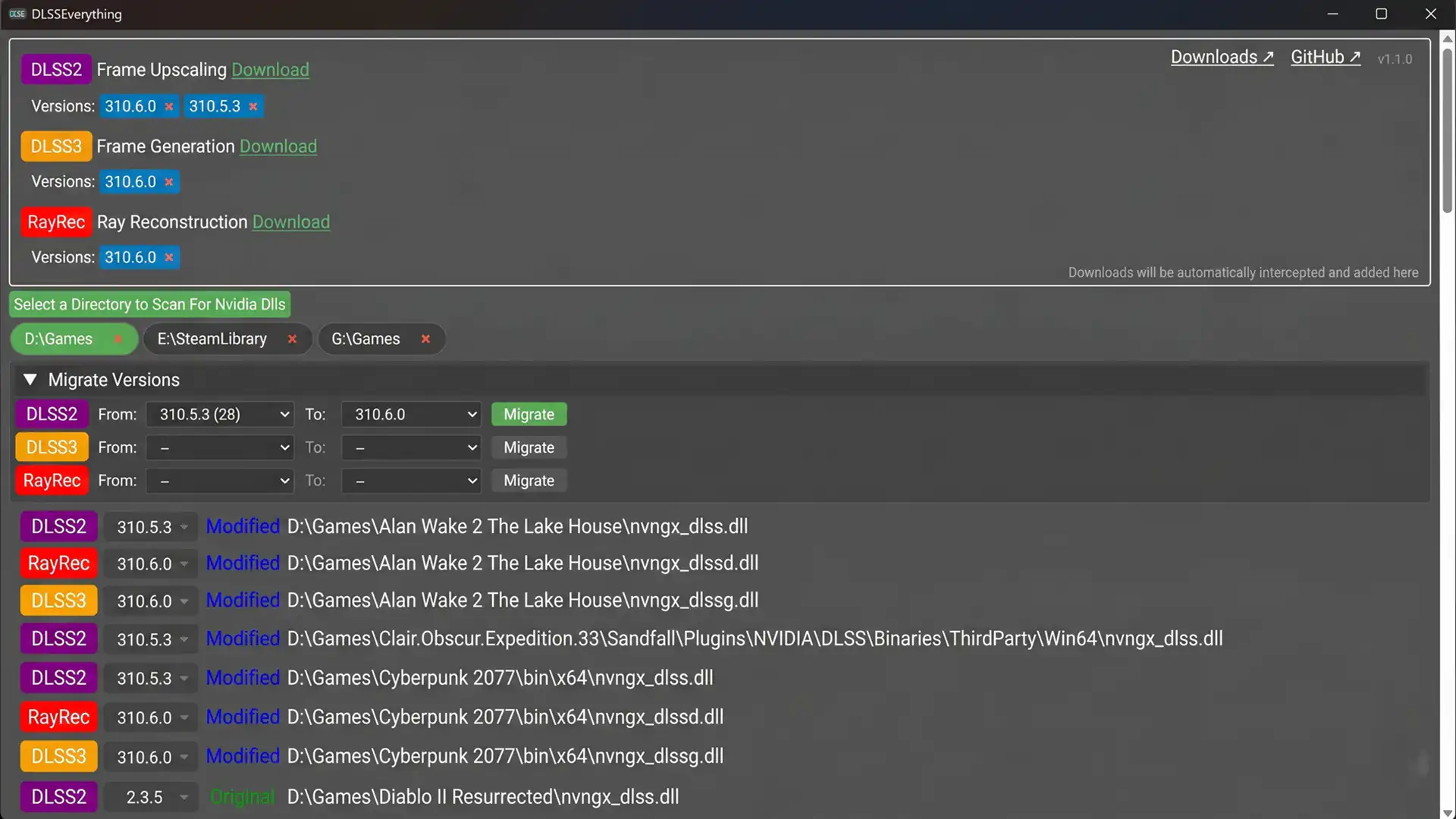Viewport: 1456px width, 819px height.
Task: Open the GitHub external link
Action: click(x=1326, y=58)
